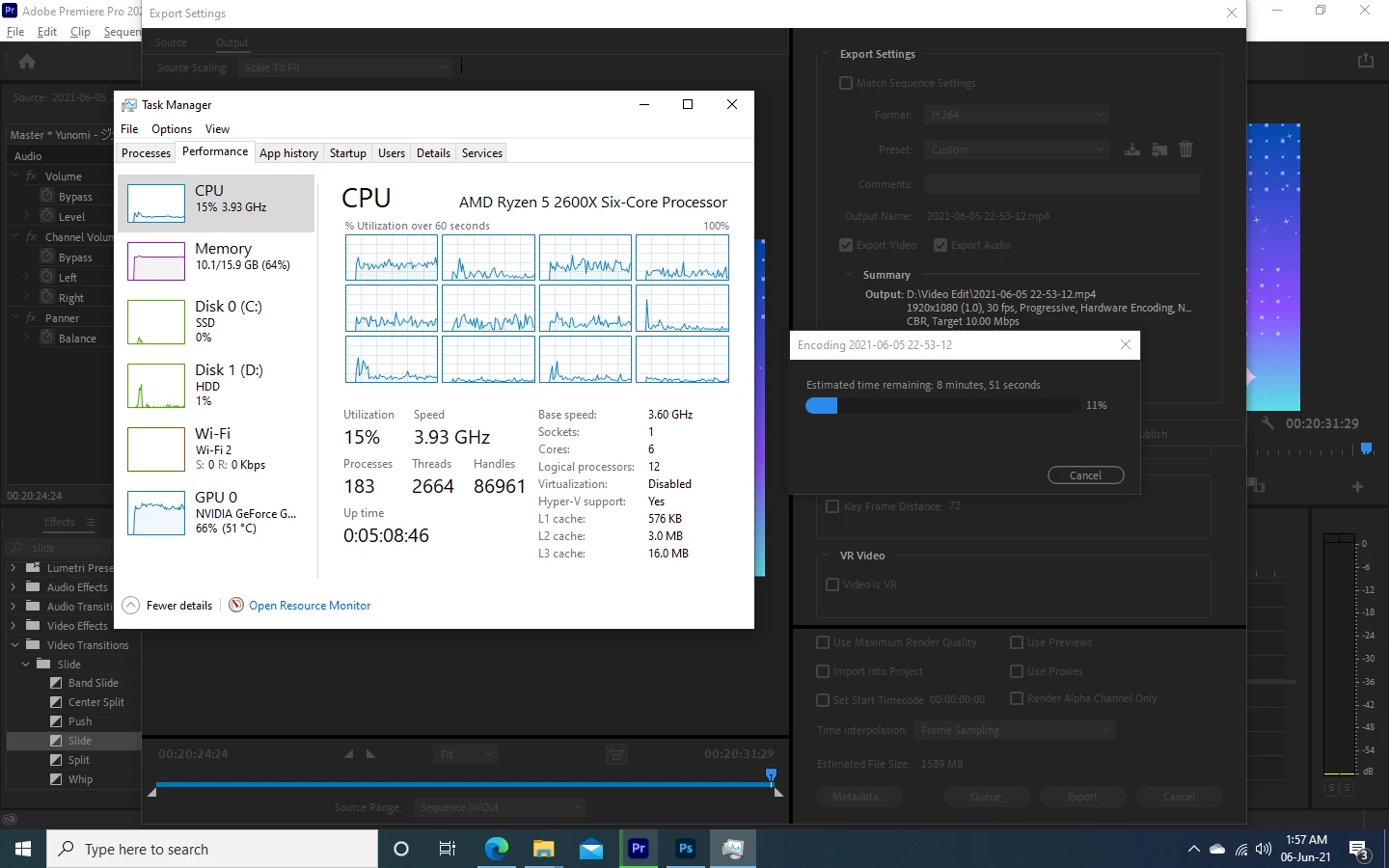Click the Cortana circle icon

point(401,849)
